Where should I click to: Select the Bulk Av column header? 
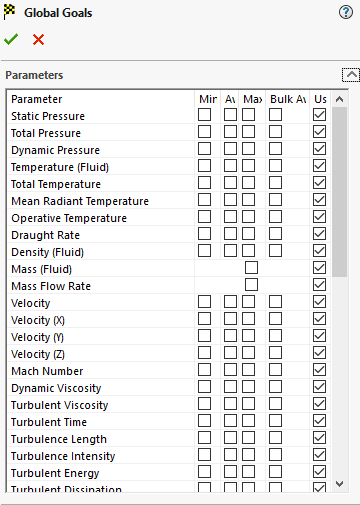[x=288, y=99]
